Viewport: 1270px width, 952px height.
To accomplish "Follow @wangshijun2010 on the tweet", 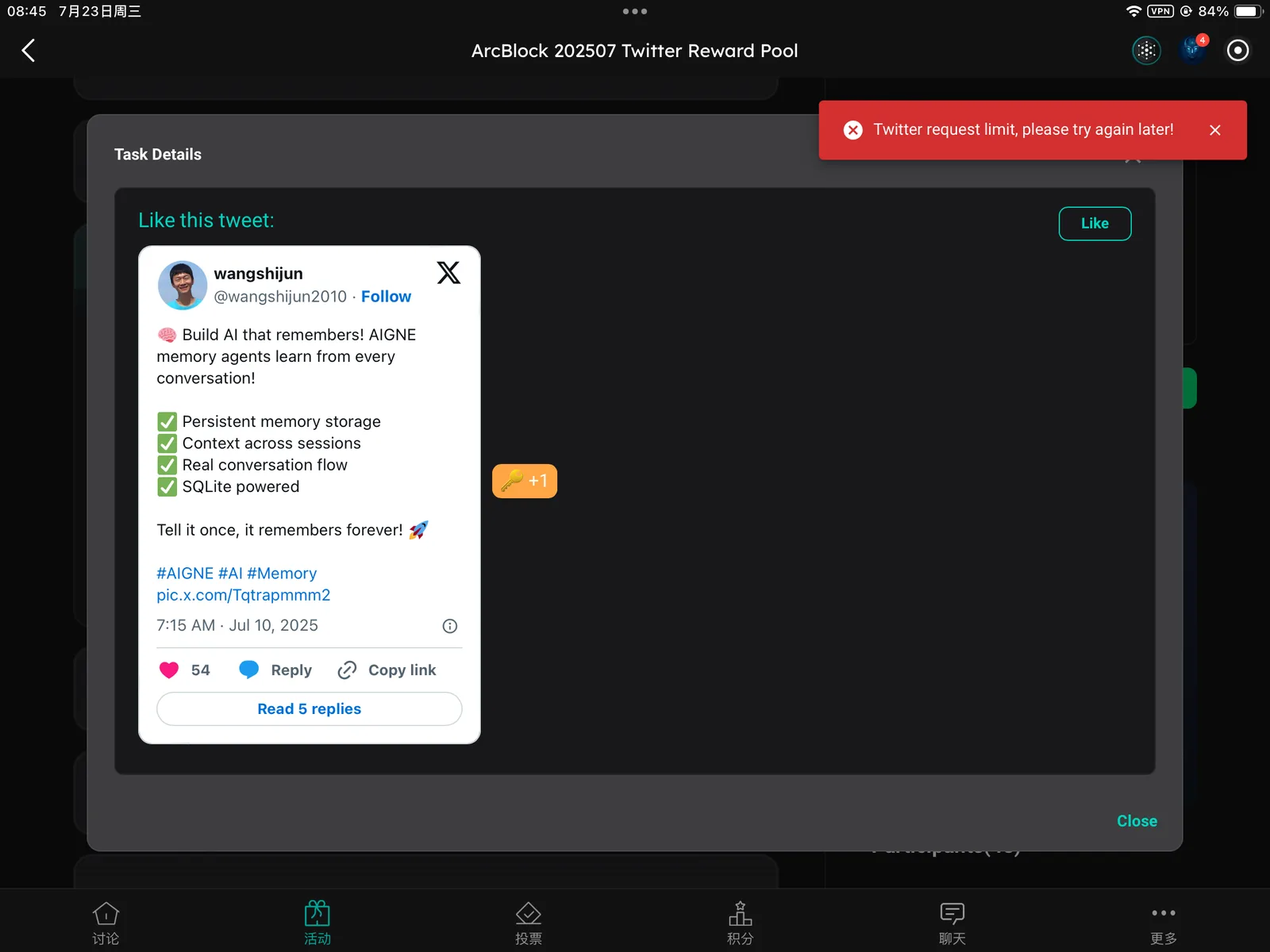I will pyautogui.click(x=386, y=297).
